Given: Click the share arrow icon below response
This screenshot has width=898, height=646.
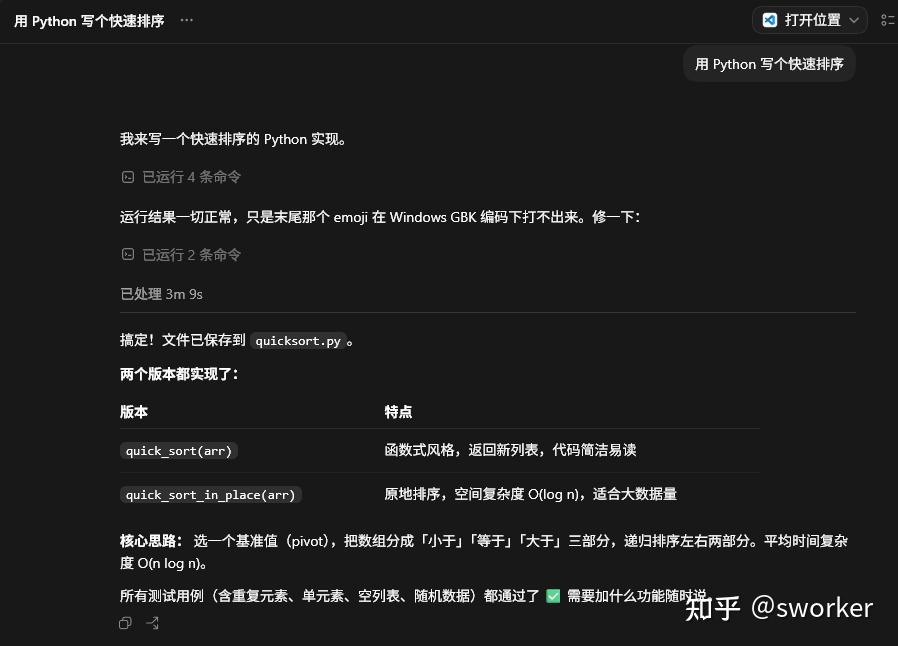Looking at the screenshot, I should (x=152, y=623).
